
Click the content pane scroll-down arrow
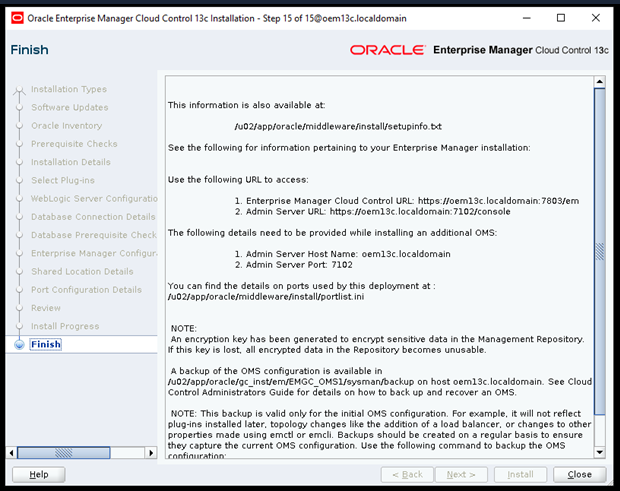[x=599, y=452]
